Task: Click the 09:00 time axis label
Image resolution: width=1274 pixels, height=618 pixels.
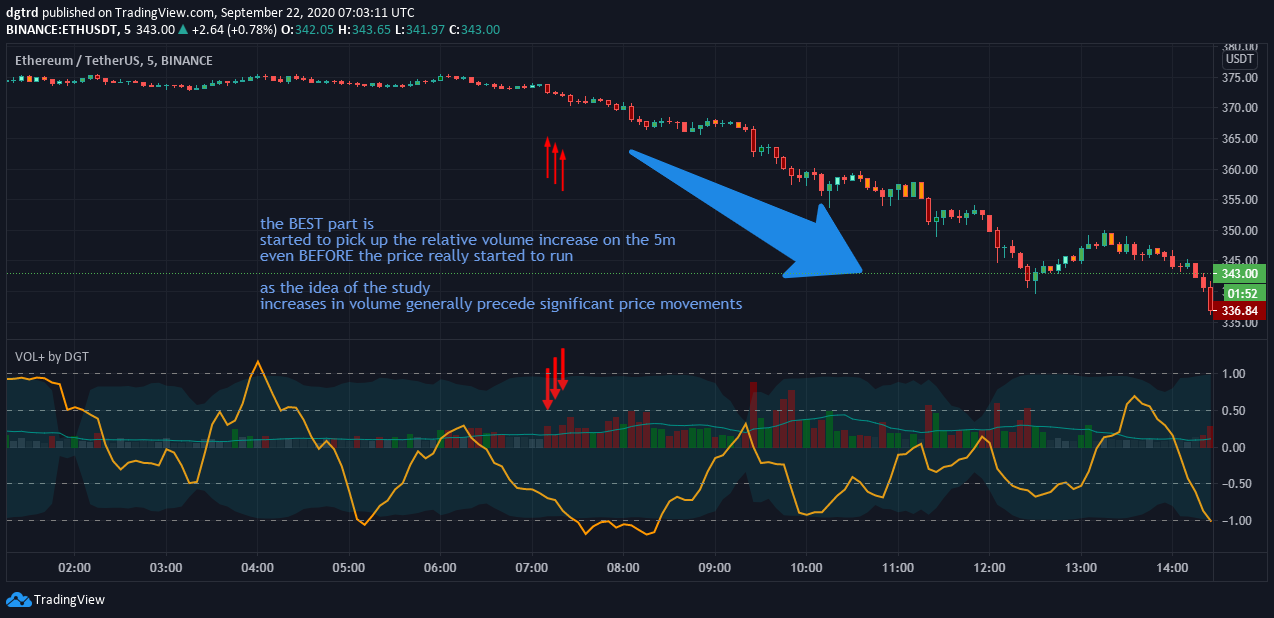Action: 715,568
